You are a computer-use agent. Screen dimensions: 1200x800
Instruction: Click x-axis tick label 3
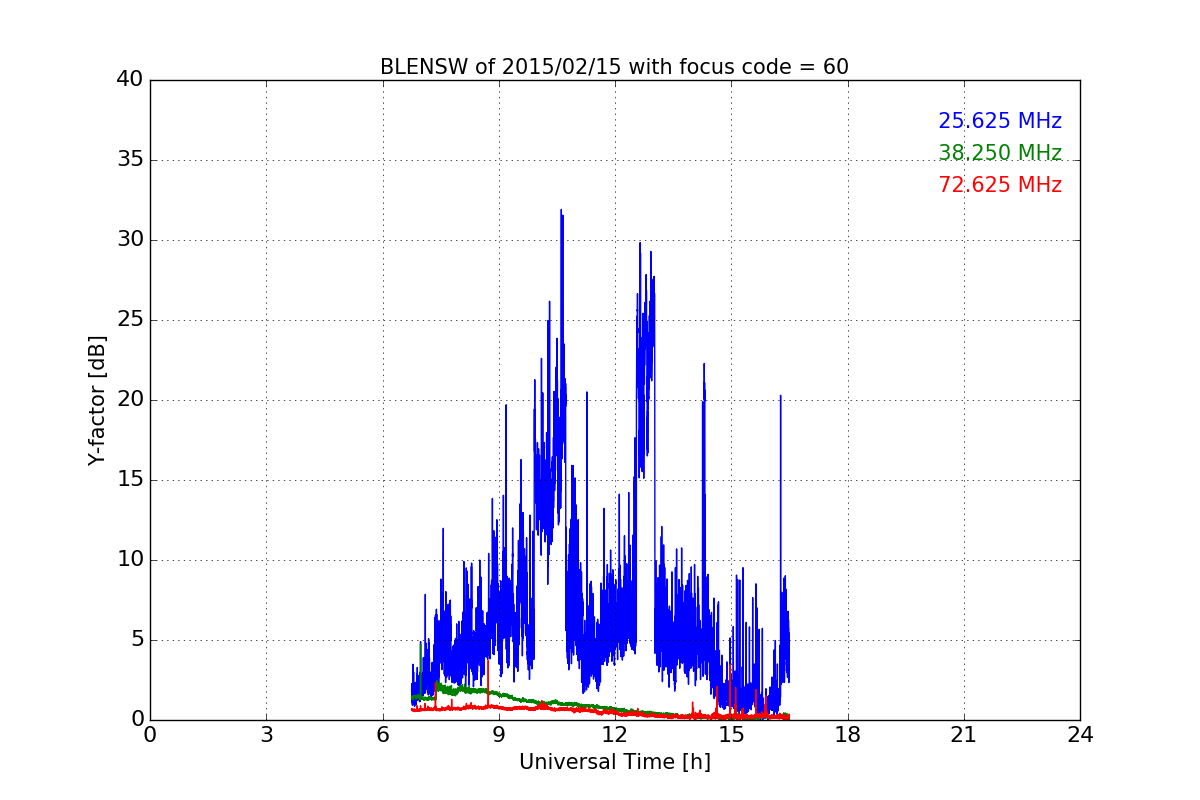(x=266, y=735)
